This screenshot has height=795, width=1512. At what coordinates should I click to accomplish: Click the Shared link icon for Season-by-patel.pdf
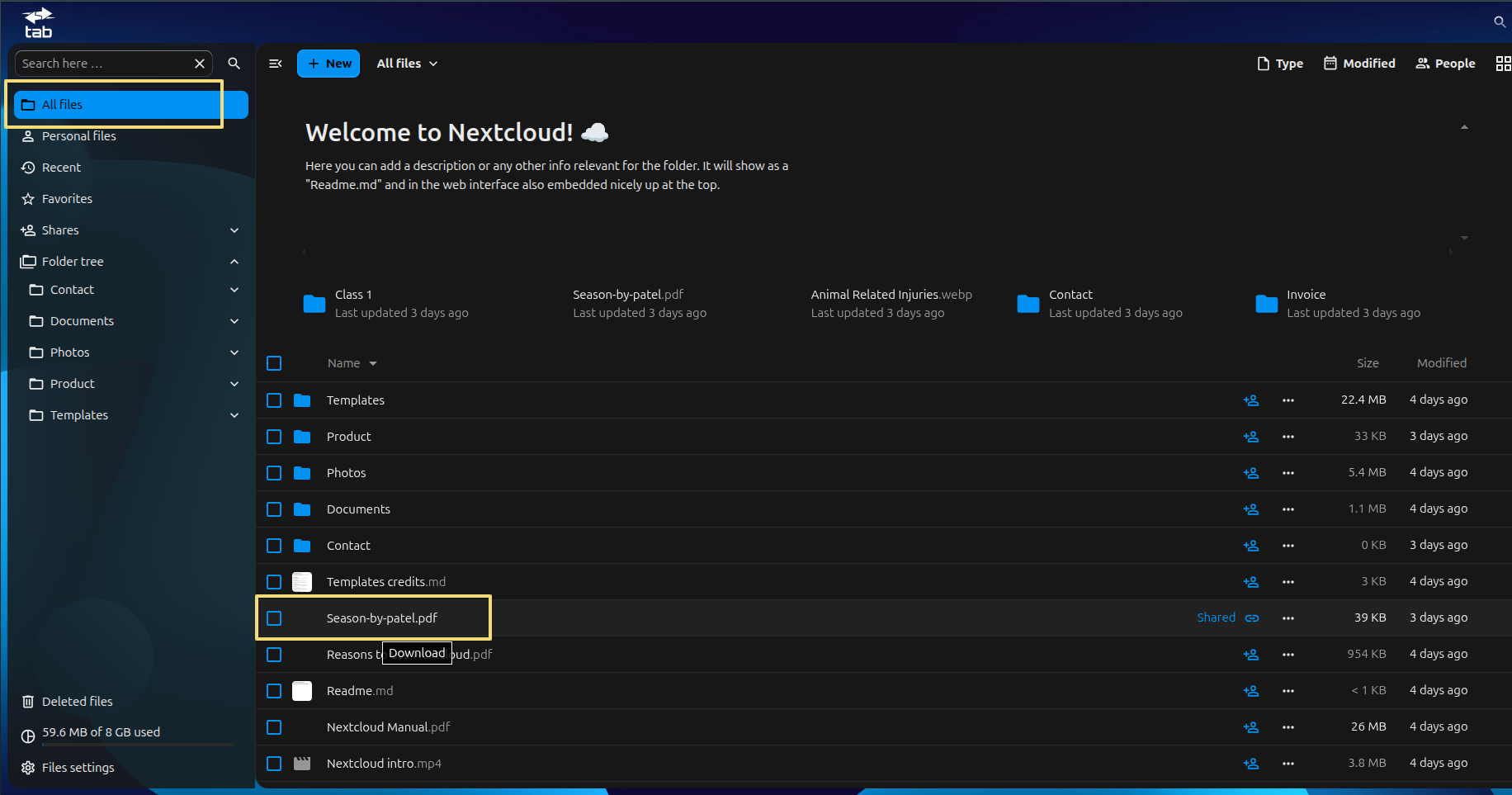coord(1252,618)
